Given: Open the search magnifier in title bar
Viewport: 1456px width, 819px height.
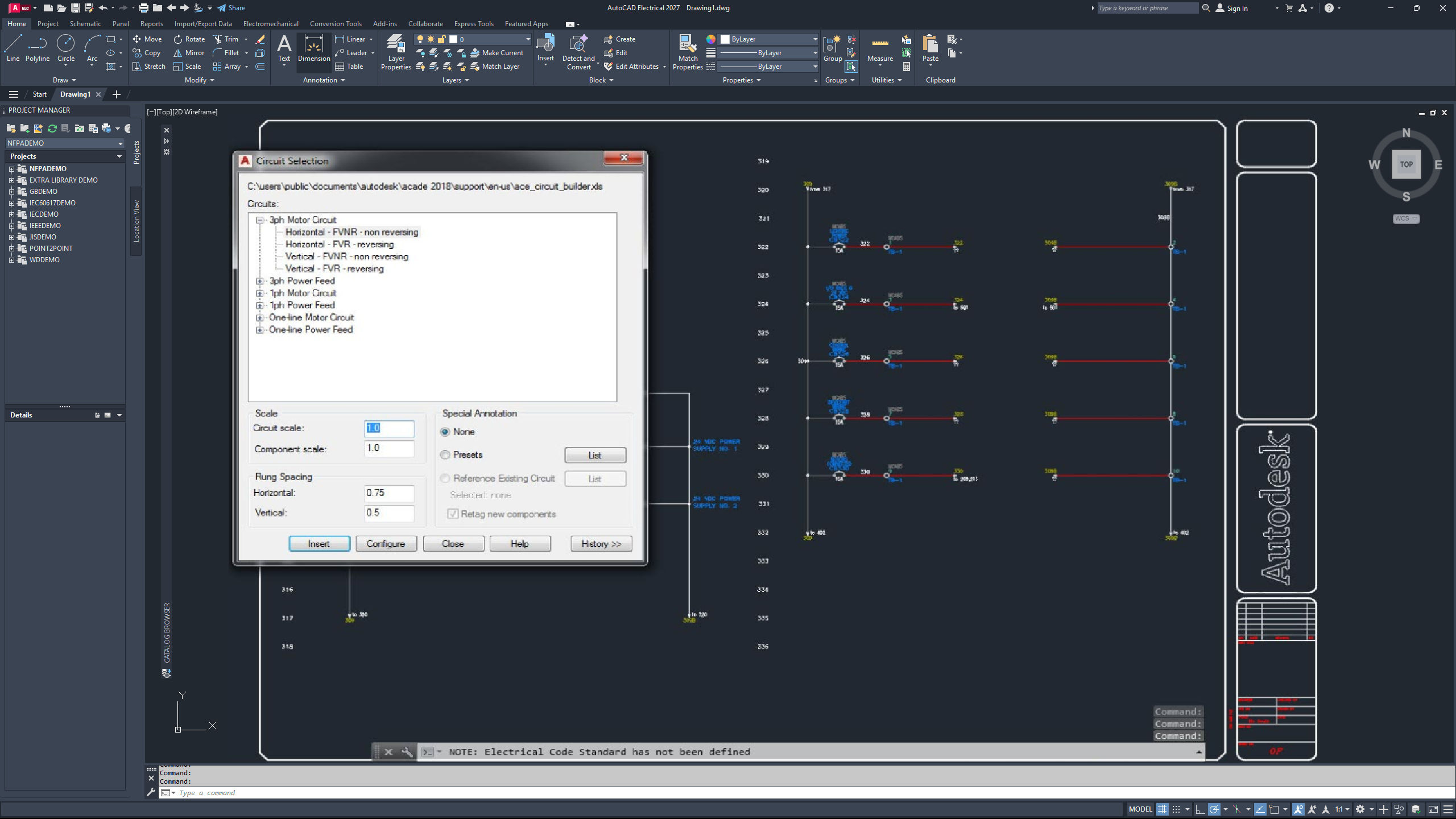Looking at the screenshot, I should [1206, 8].
